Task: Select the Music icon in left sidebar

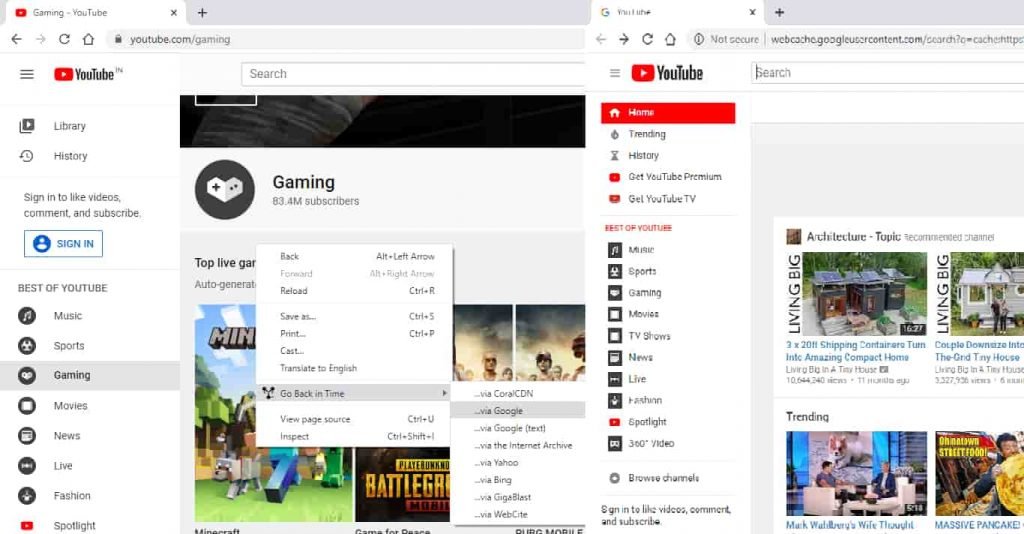Action: tap(27, 316)
